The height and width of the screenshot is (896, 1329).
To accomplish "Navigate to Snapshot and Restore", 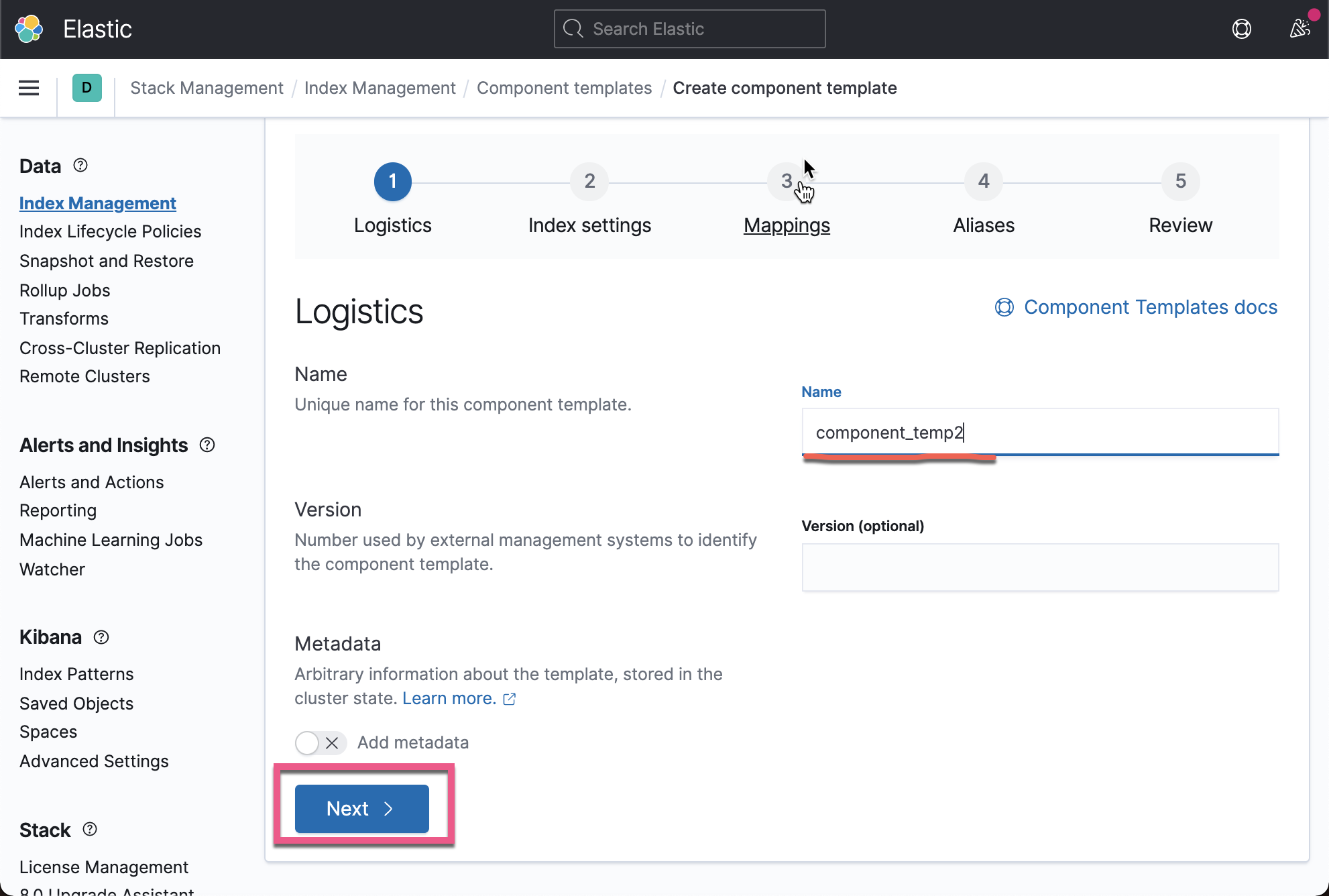I will 107,261.
